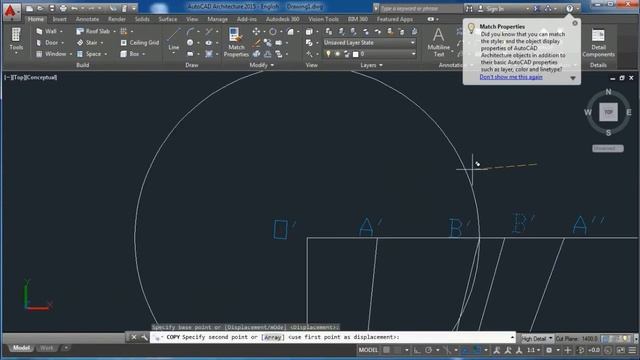Toggle the grid display in status bar

coord(386,350)
